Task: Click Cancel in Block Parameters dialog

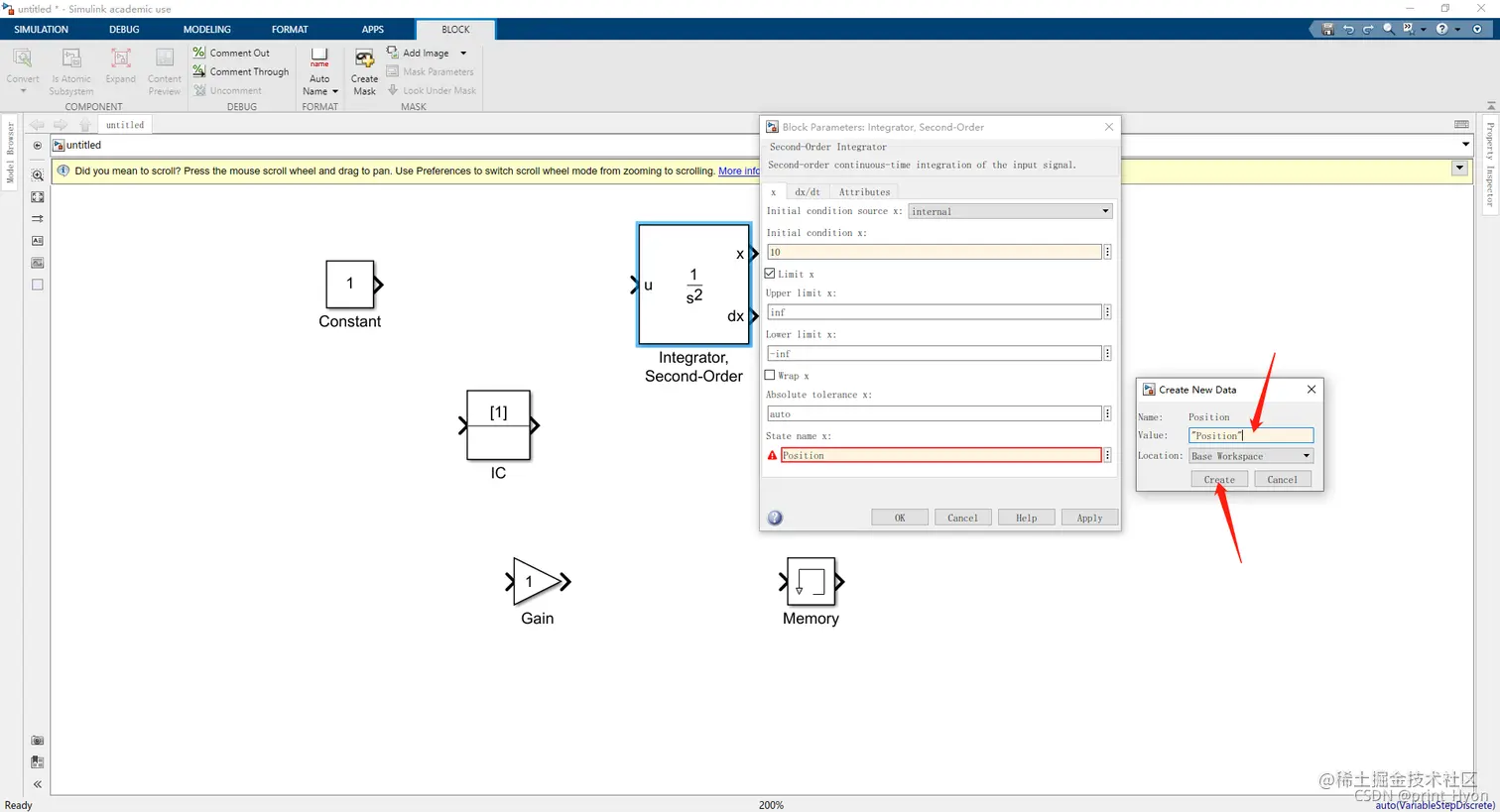Action: [x=962, y=518]
